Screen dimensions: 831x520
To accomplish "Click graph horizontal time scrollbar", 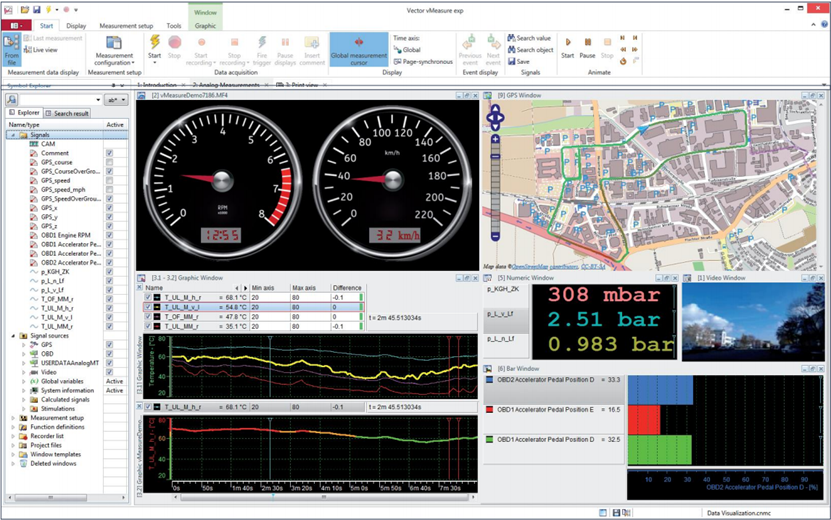I will (x=323, y=497).
